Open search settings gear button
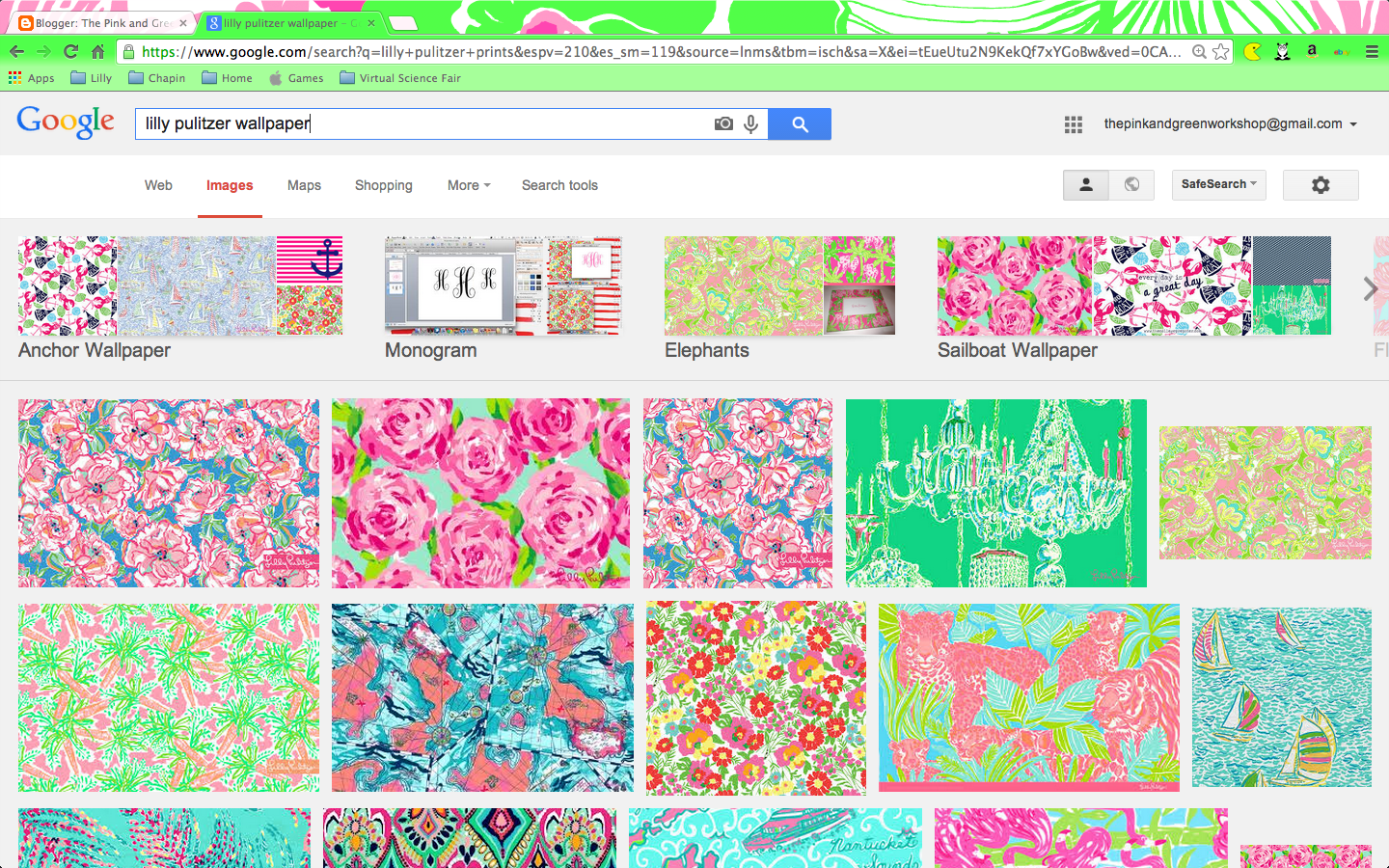 (1321, 185)
